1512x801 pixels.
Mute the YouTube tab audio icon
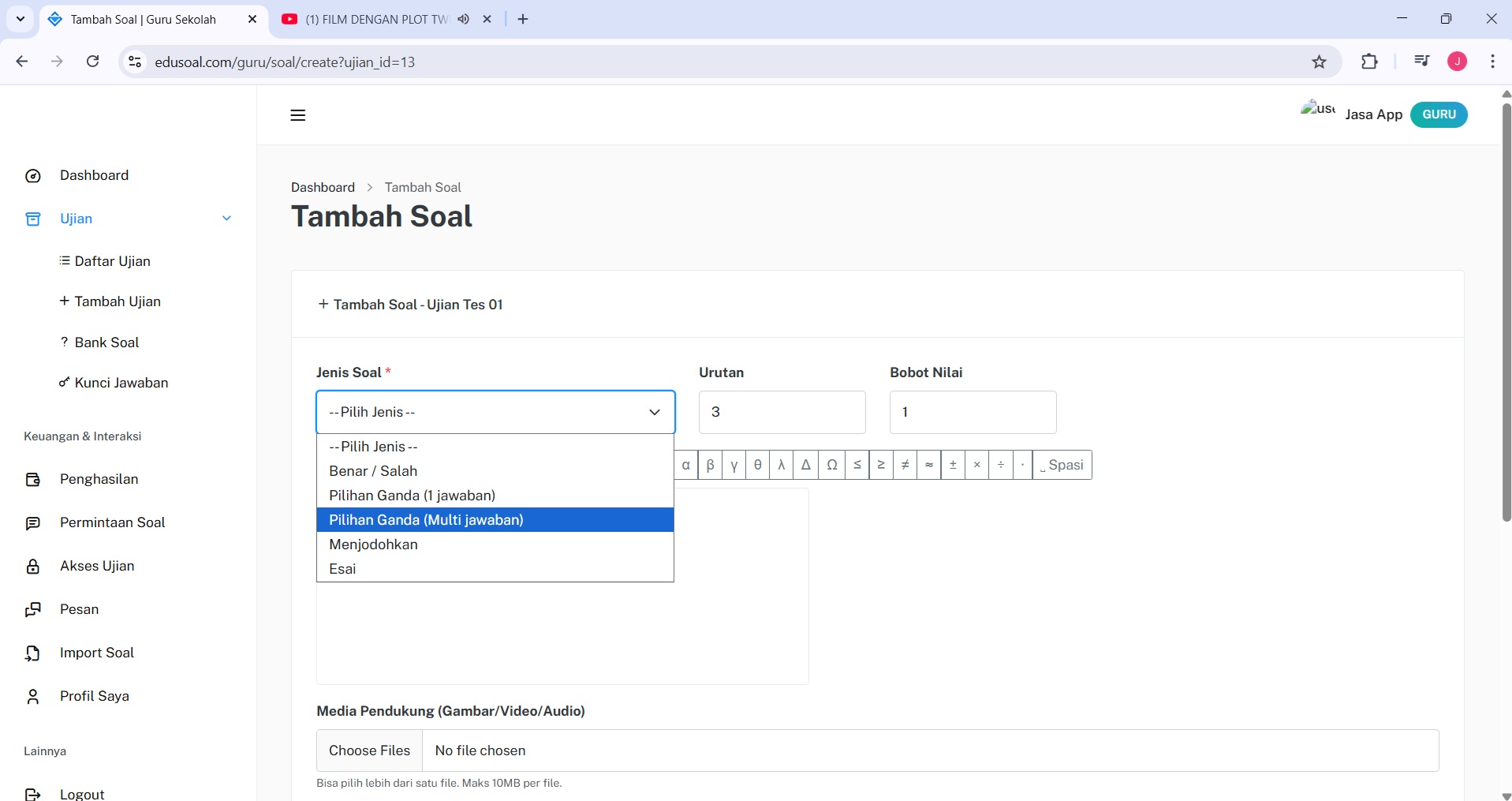coord(463,19)
